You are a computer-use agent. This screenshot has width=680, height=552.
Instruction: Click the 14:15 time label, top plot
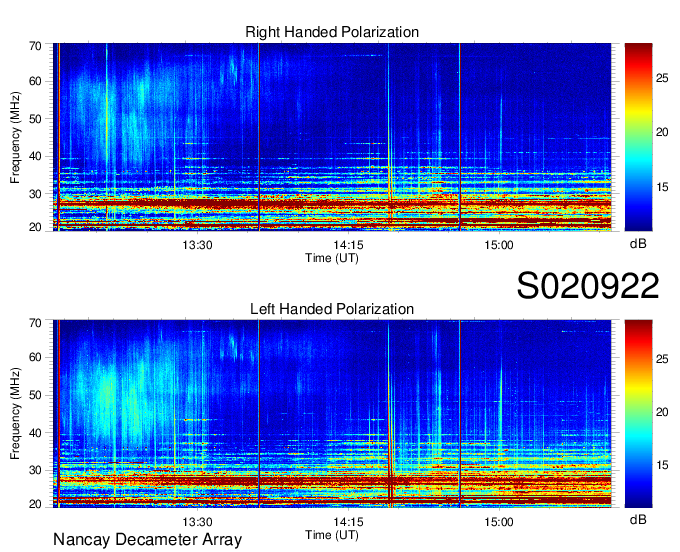(348, 245)
